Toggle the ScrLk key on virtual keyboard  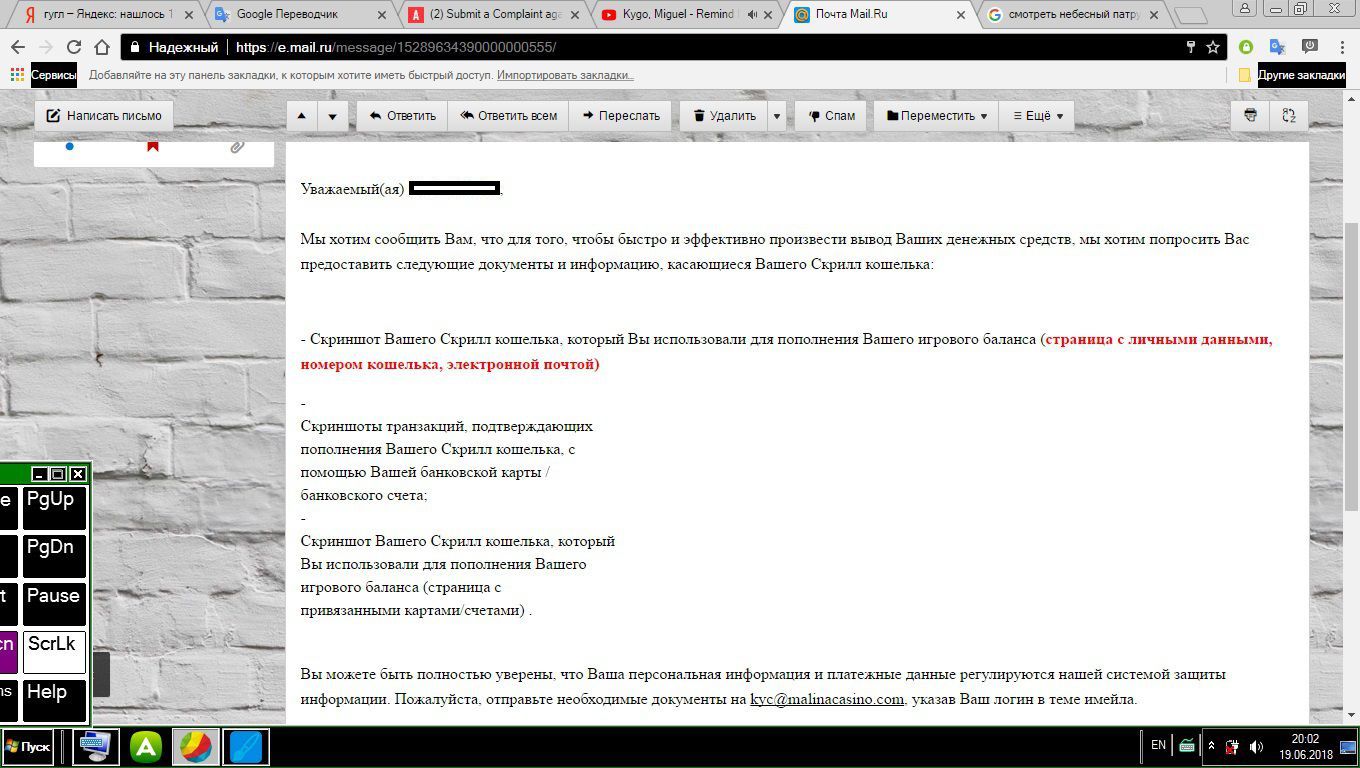[x=54, y=651]
